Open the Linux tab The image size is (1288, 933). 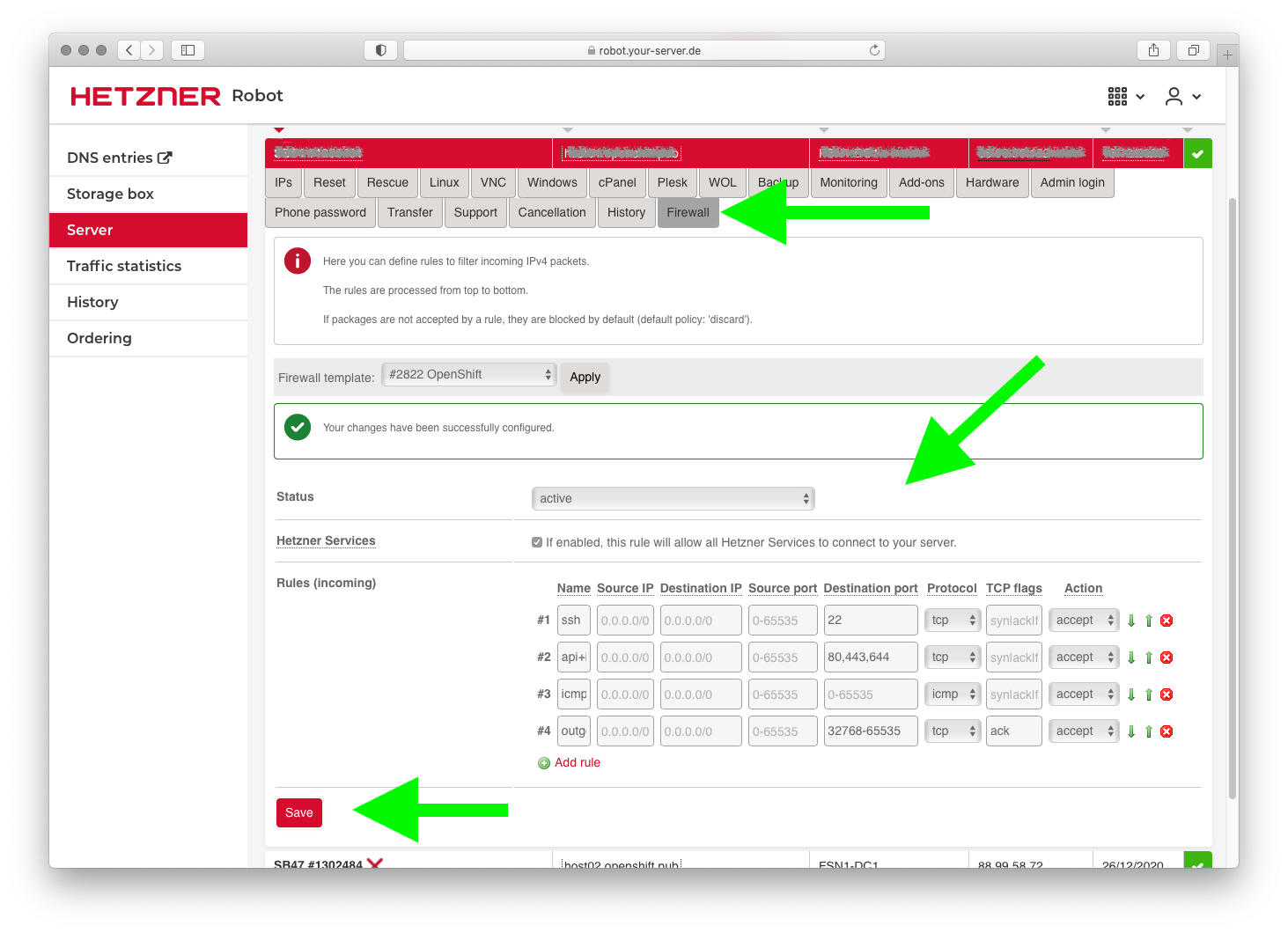pyautogui.click(x=444, y=182)
